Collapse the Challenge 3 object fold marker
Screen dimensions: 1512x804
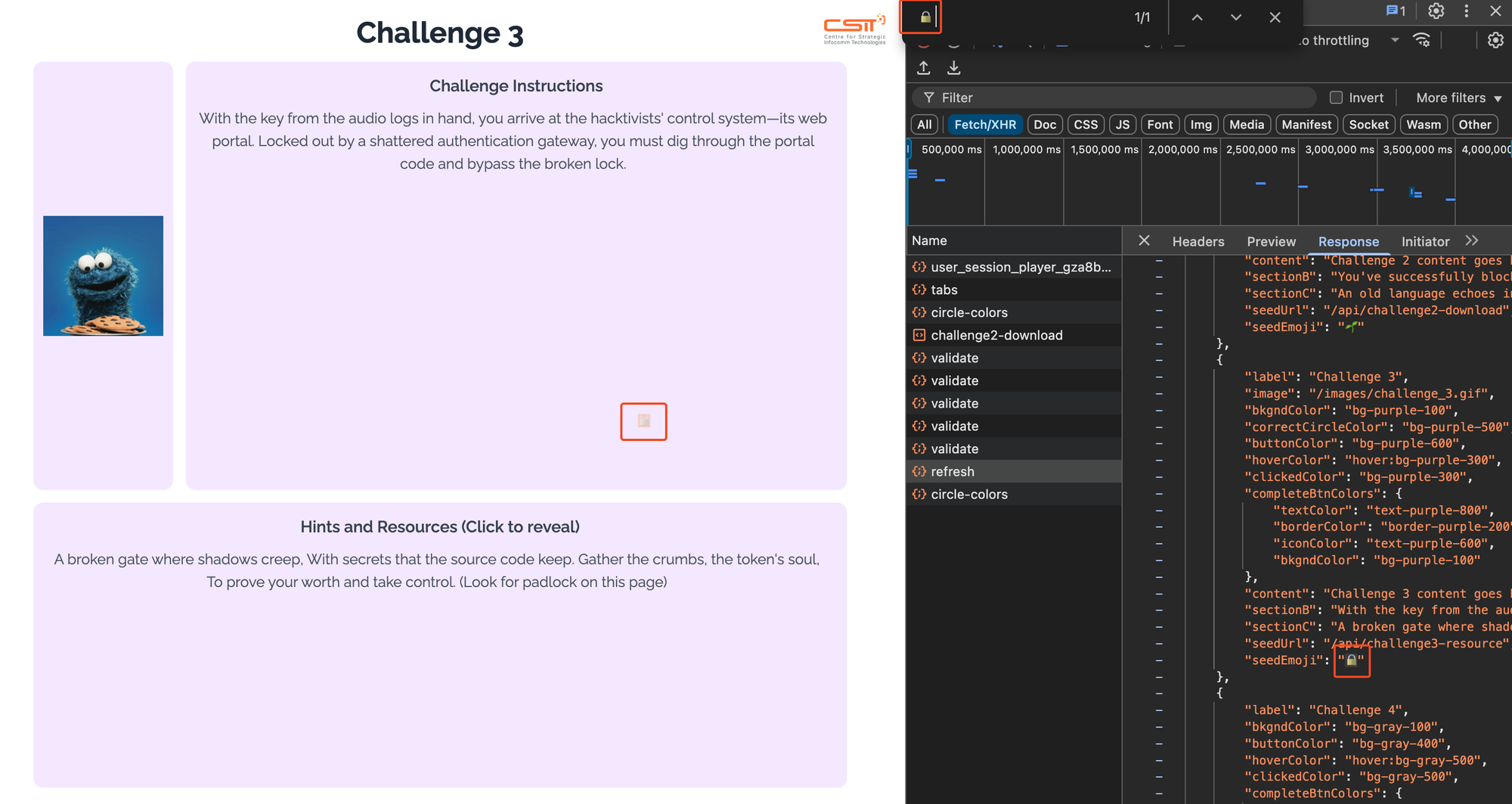point(1159,361)
